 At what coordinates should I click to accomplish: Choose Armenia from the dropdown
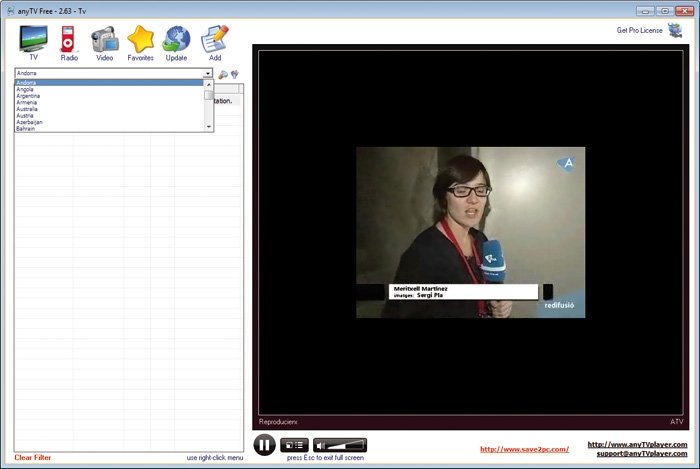(109, 102)
